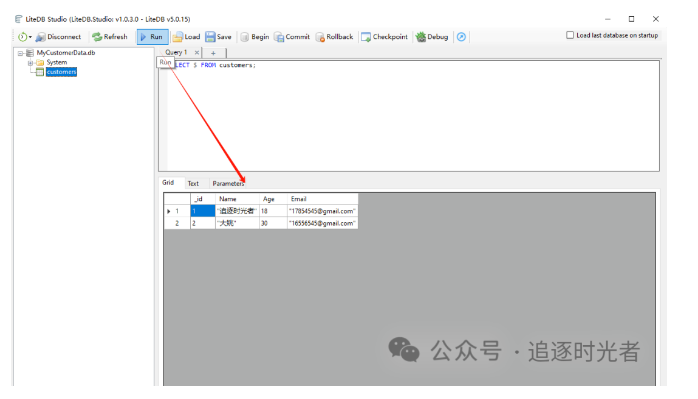Click the Name column header

tap(237, 199)
